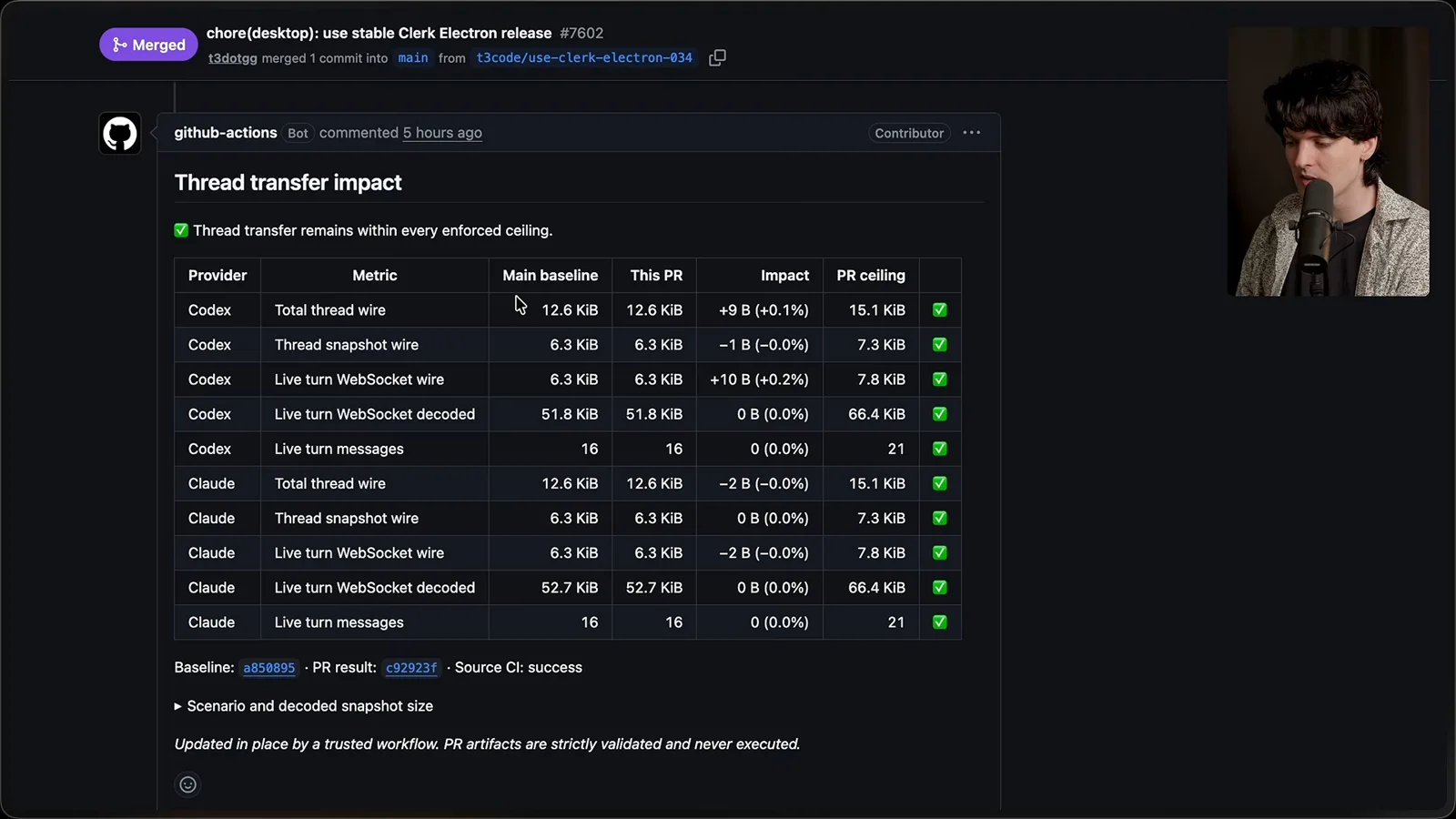Expand Scenario and decoded snapshot size

pos(304,706)
